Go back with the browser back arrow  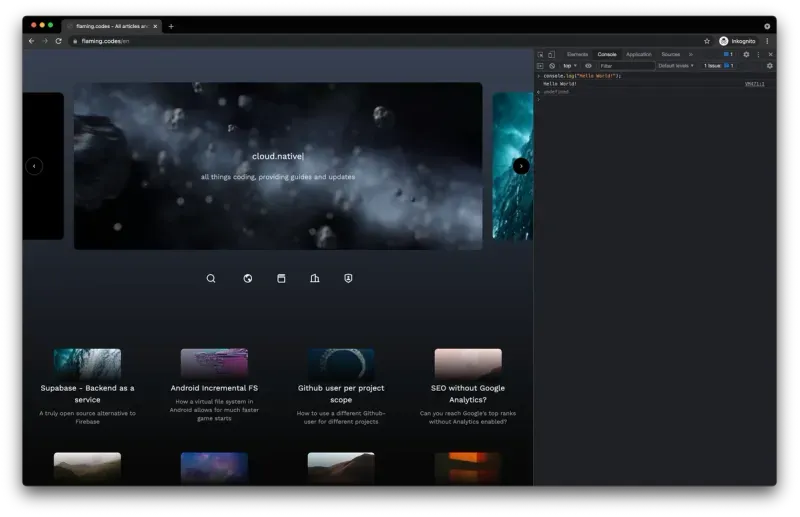(32, 41)
